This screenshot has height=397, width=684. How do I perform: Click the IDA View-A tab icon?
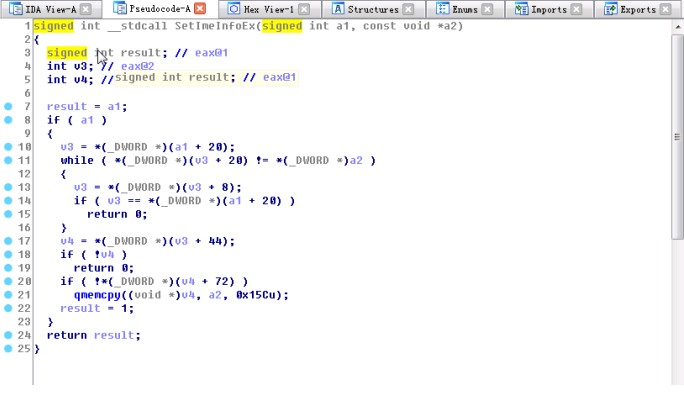(x=16, y=9)
